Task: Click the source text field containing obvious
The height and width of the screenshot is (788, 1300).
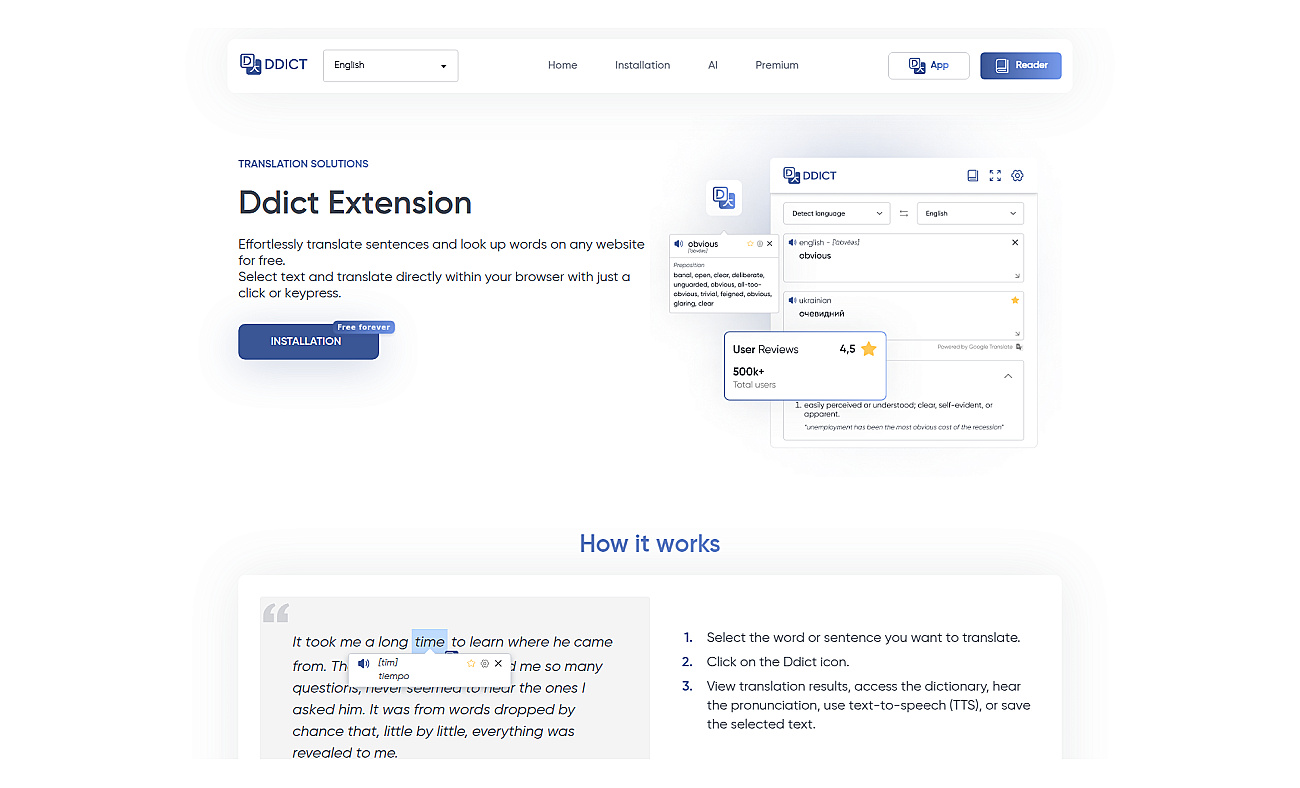Action: [x=904, y=258]
